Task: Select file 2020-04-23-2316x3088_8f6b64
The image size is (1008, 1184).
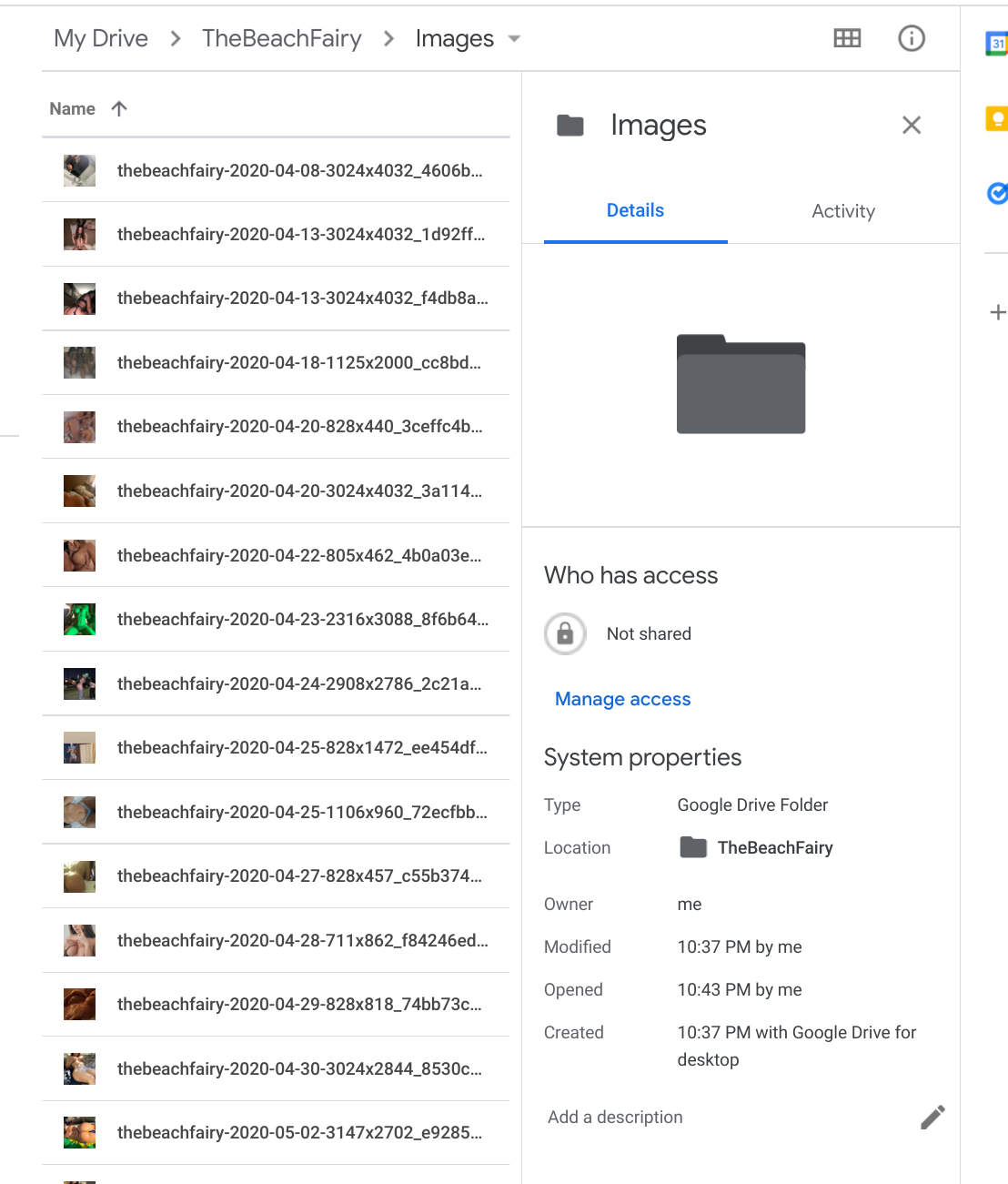Action: [276, 619]
